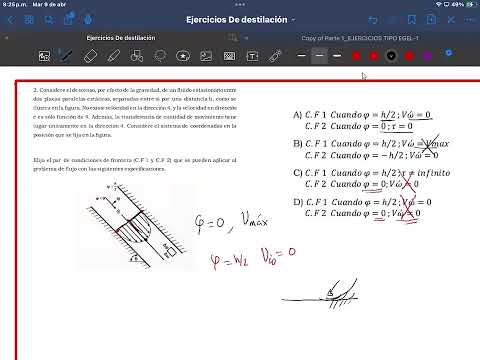The image size is (480, 360).
Task: Open the search tool in the top bar
Action: [49, 20]
